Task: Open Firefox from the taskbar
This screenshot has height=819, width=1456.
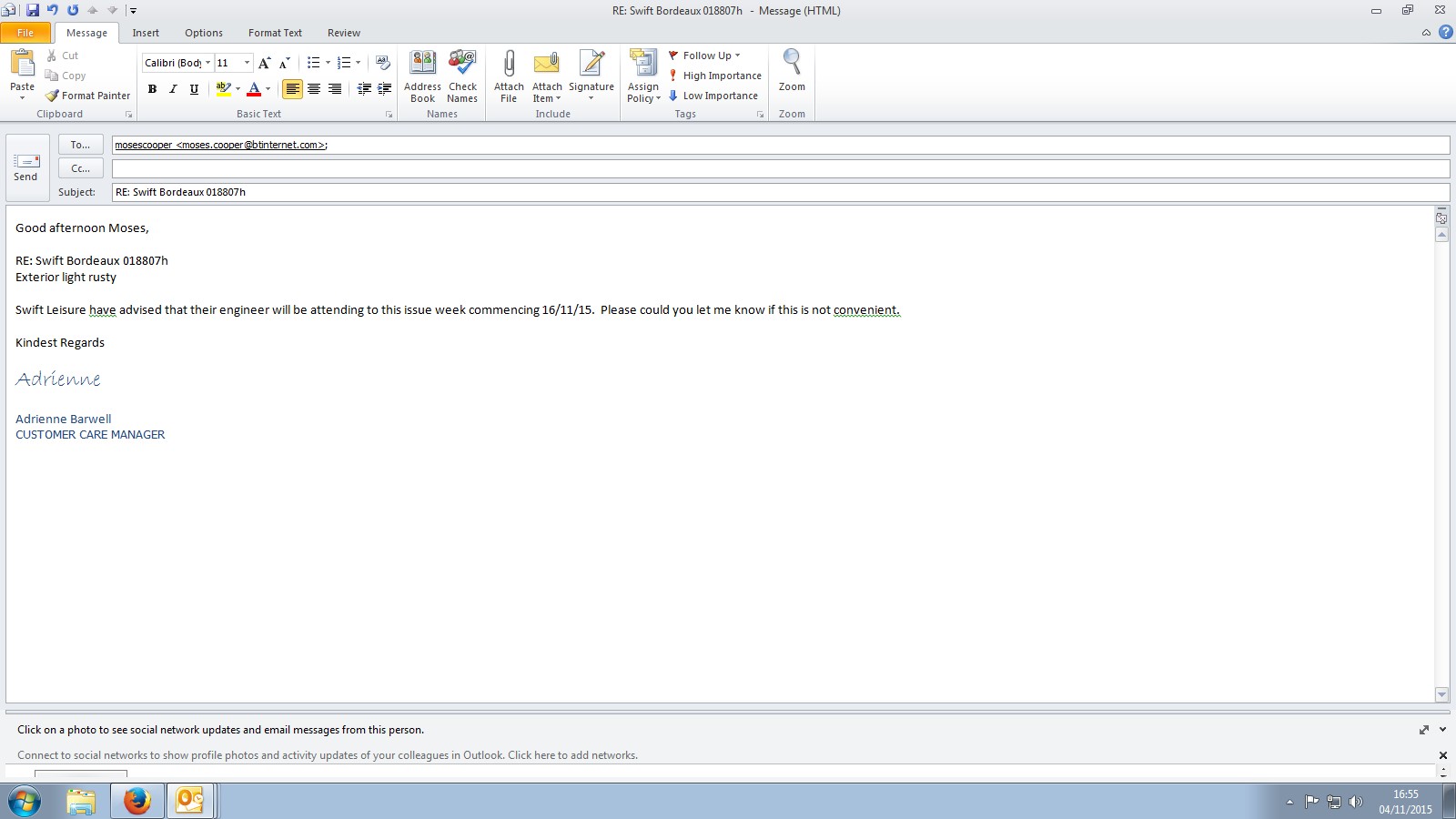Action: click(137, 802)
